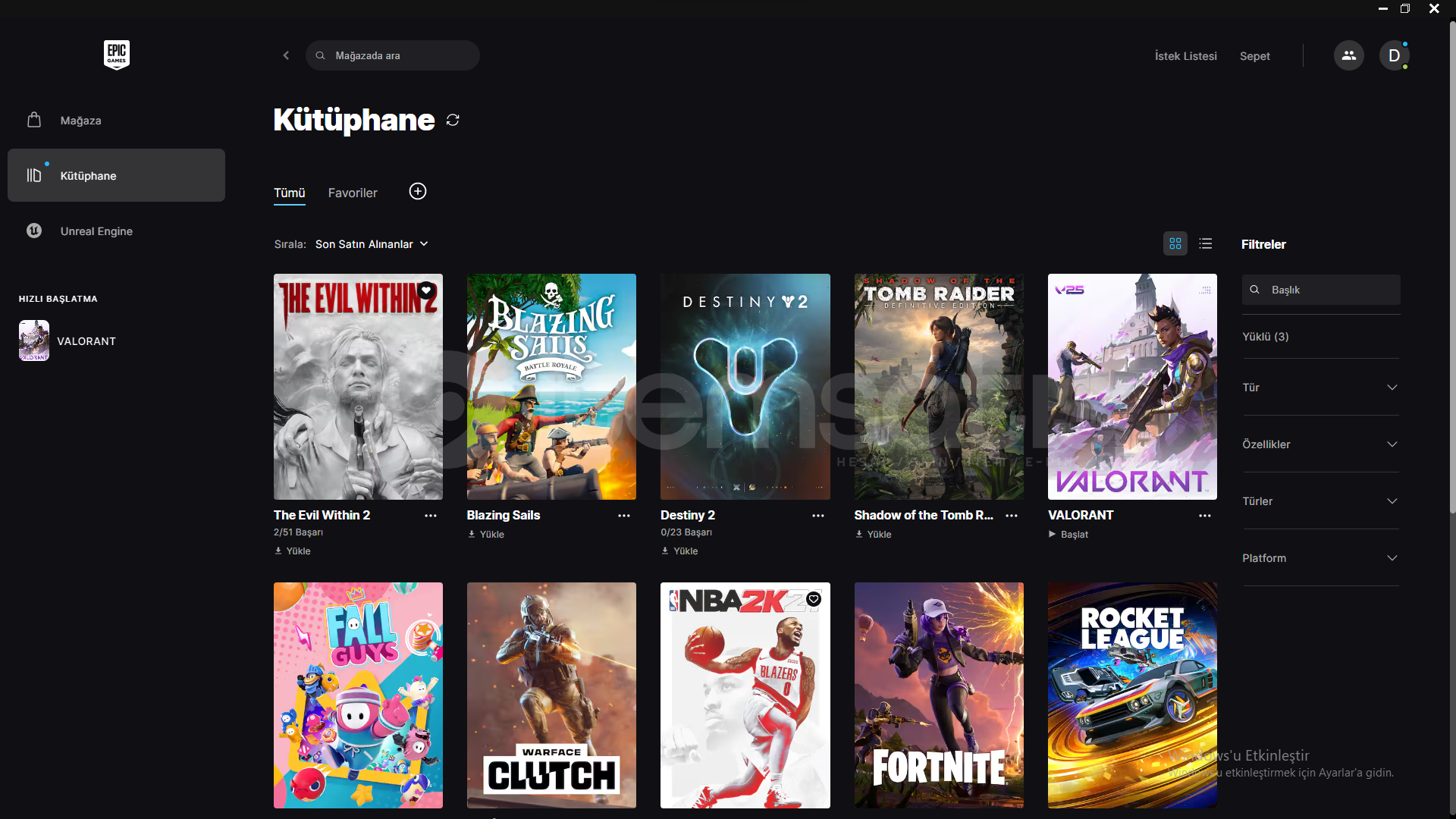Click Yükle under The Evil Within 2

click(x=293, y=551)
